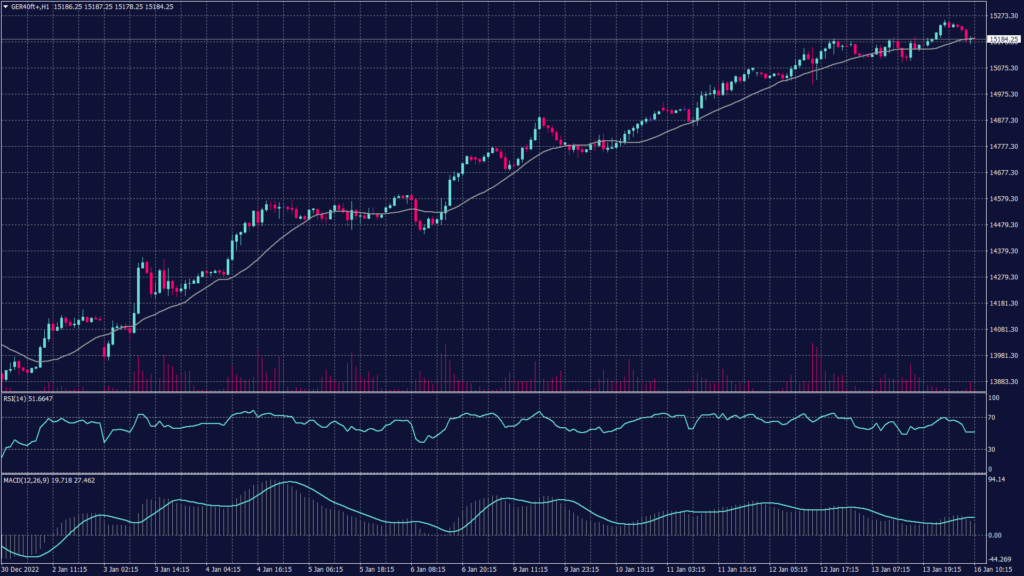Click the 4 Jan 16:15 time label
1024x576 pixels.
[x=274, y=570]
